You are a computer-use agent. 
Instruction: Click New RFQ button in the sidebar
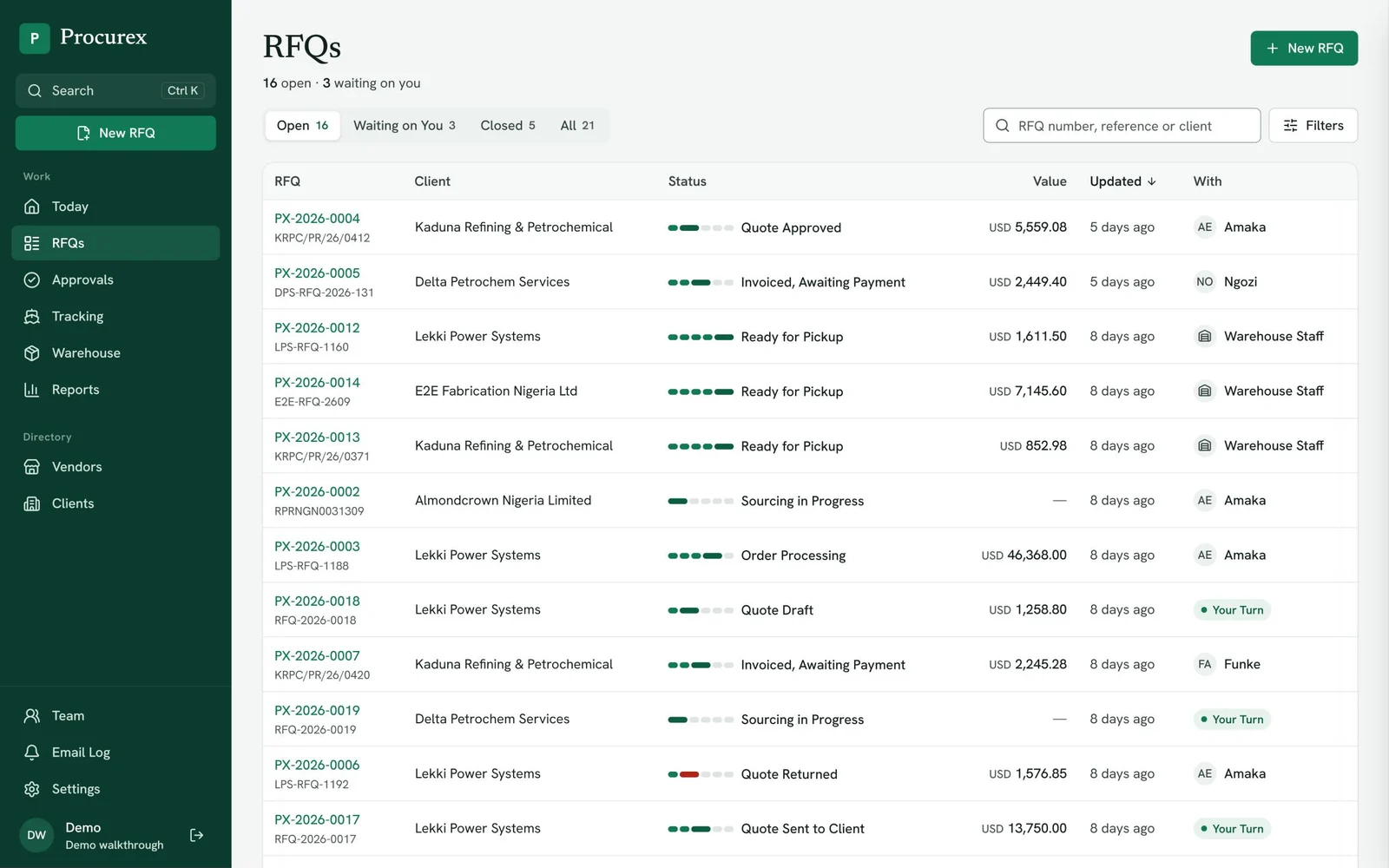click(115, 133)
